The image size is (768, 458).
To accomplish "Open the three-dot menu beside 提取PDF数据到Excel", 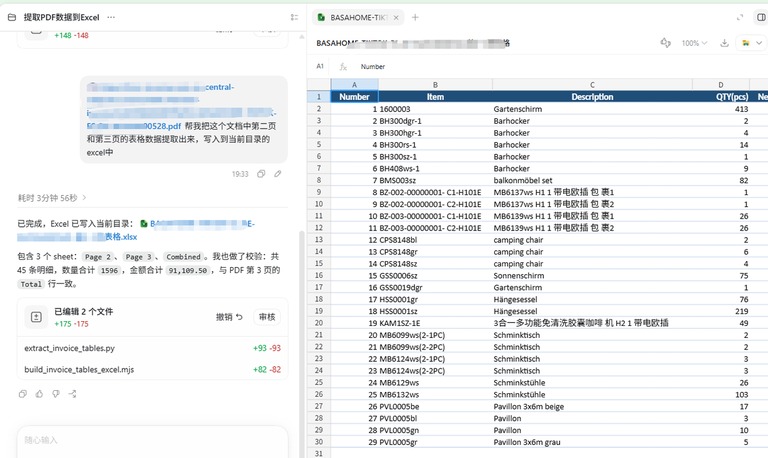I will click(111, 17).
